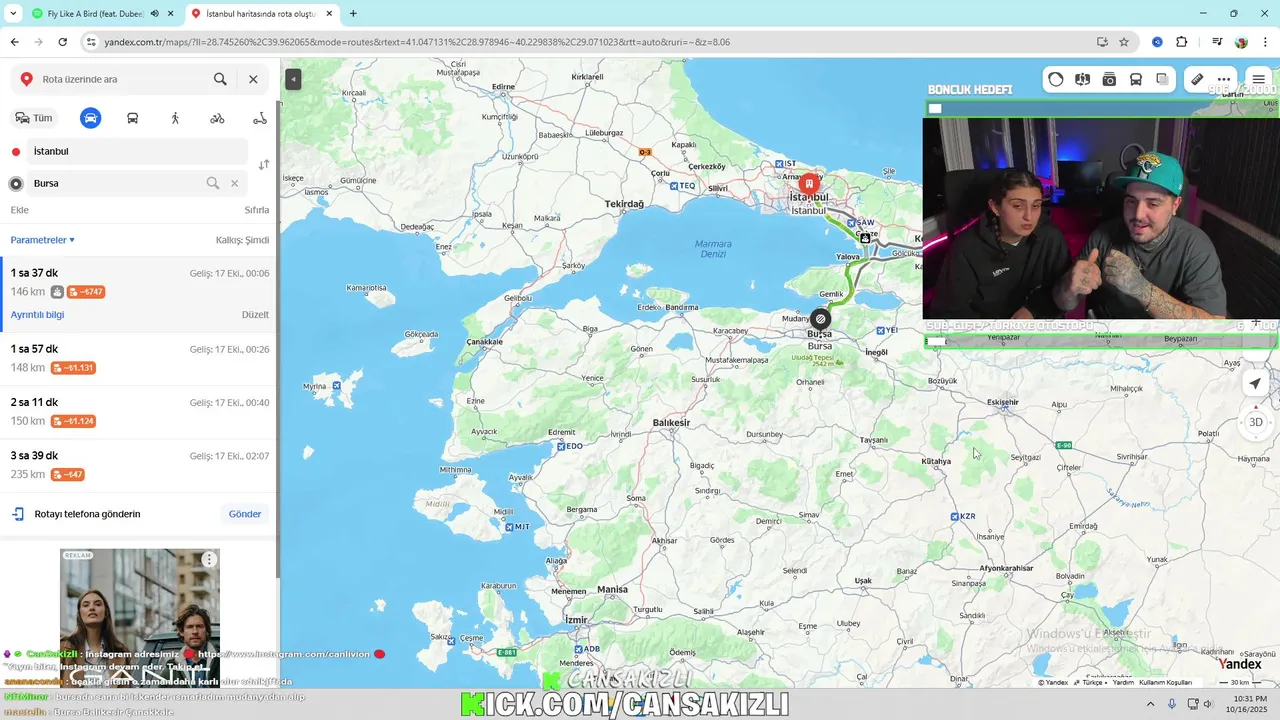Bookmark this page with the star
The width and height of the screenshot is (1280, 720).
click(1124, 42)
